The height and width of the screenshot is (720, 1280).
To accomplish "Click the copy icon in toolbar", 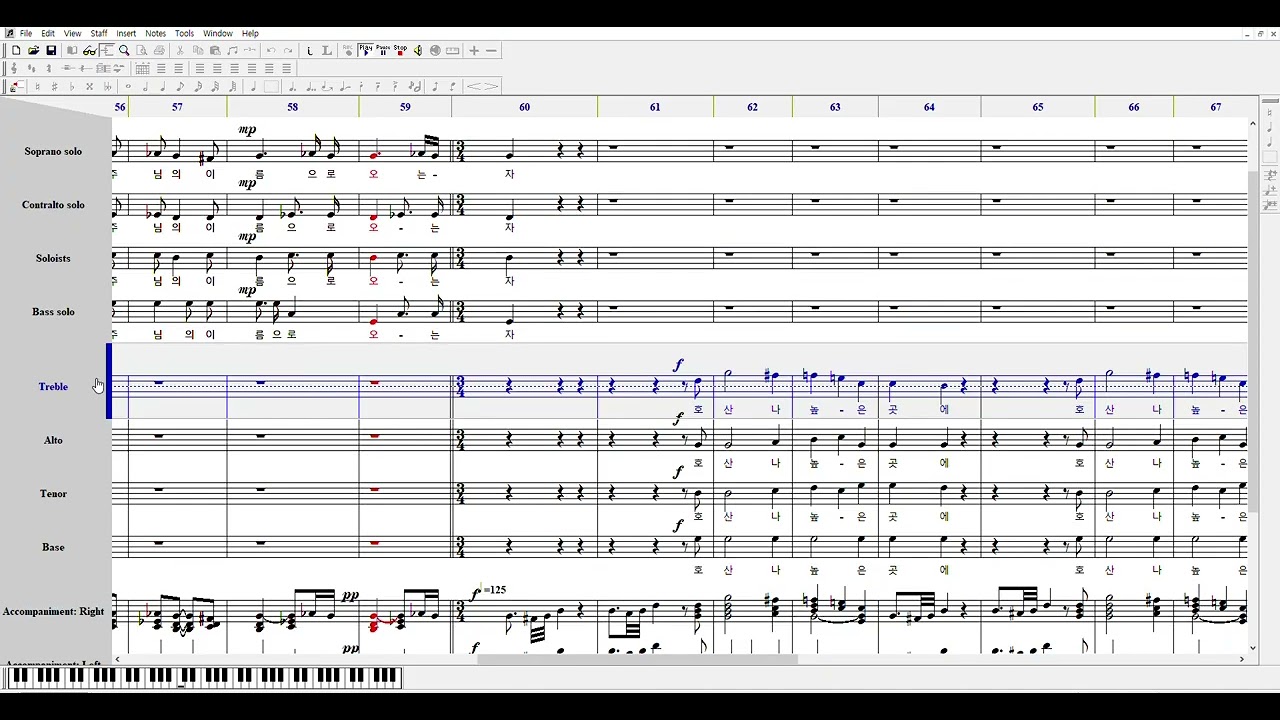I will pyautogui.click(x=198, y=50).
